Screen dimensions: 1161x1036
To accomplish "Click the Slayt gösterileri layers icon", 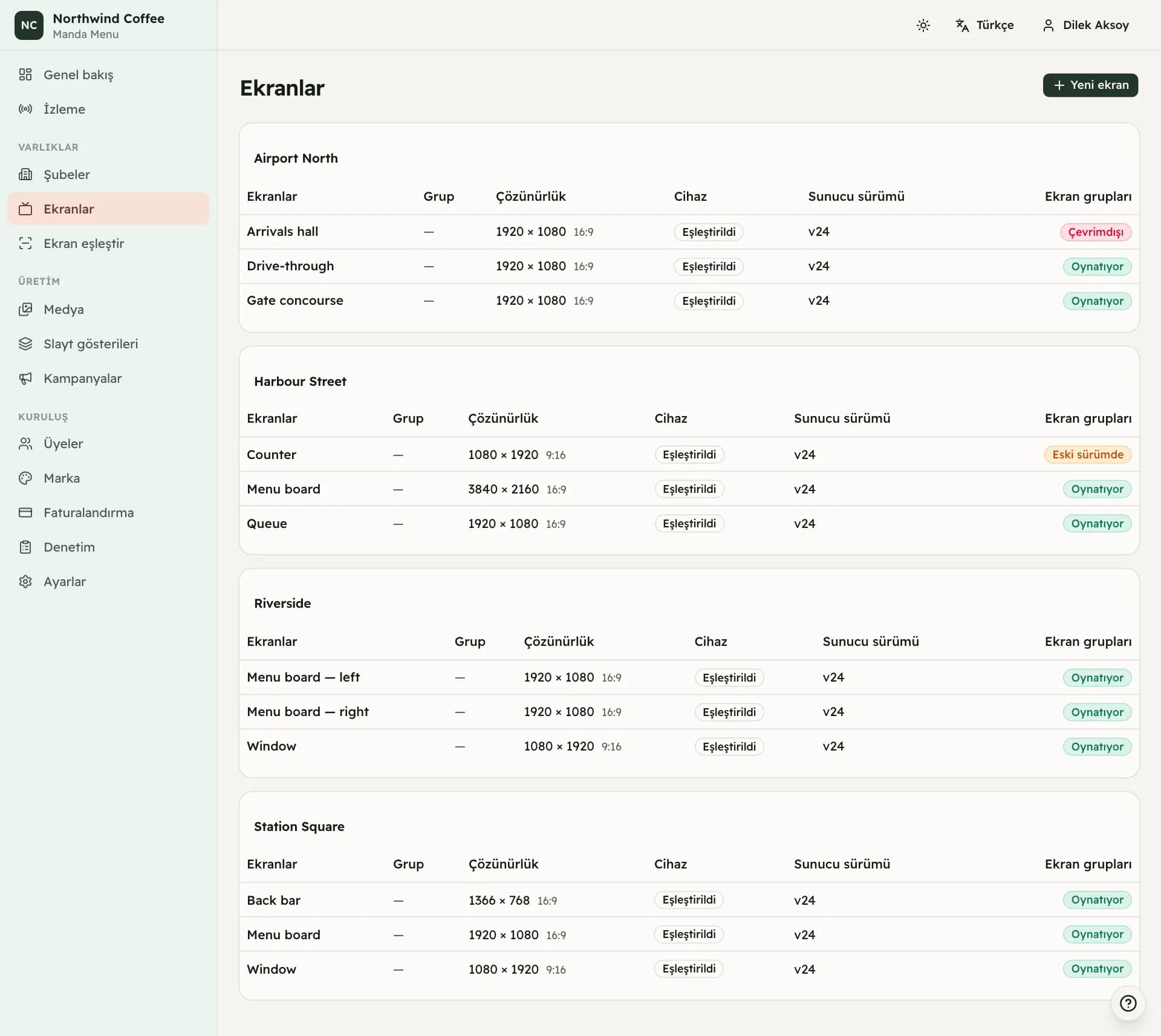I will (x=25, y=344).
